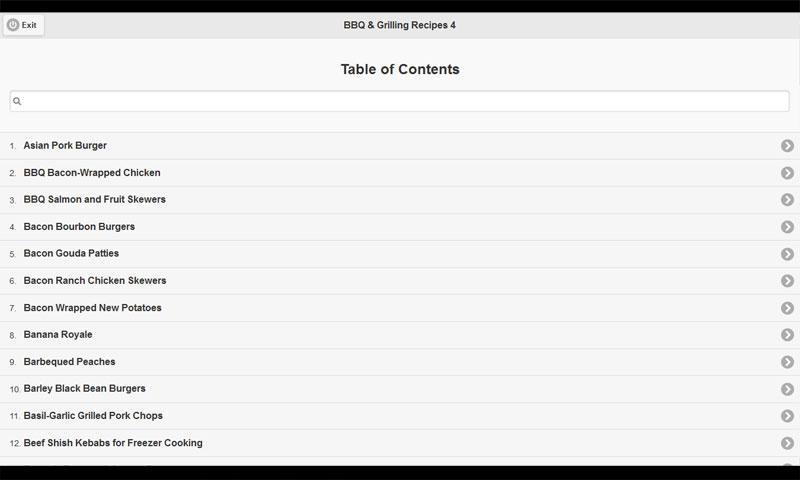Expand Barbequed Peaches with right chevron
This screenshot has height=480, width=800.
[787, 362]
